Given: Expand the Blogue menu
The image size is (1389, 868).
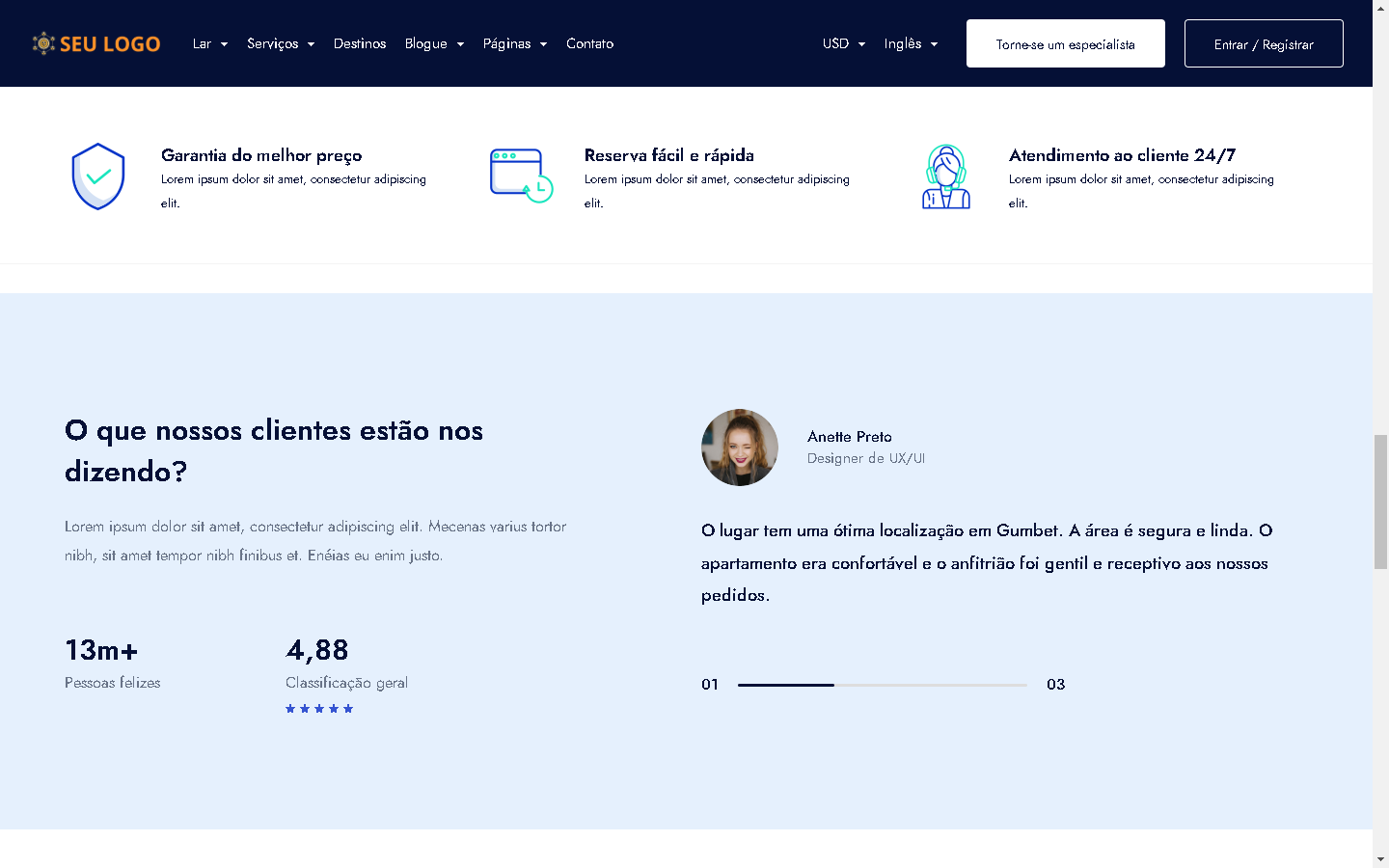Looking at the screenshot, I should 434,43.
